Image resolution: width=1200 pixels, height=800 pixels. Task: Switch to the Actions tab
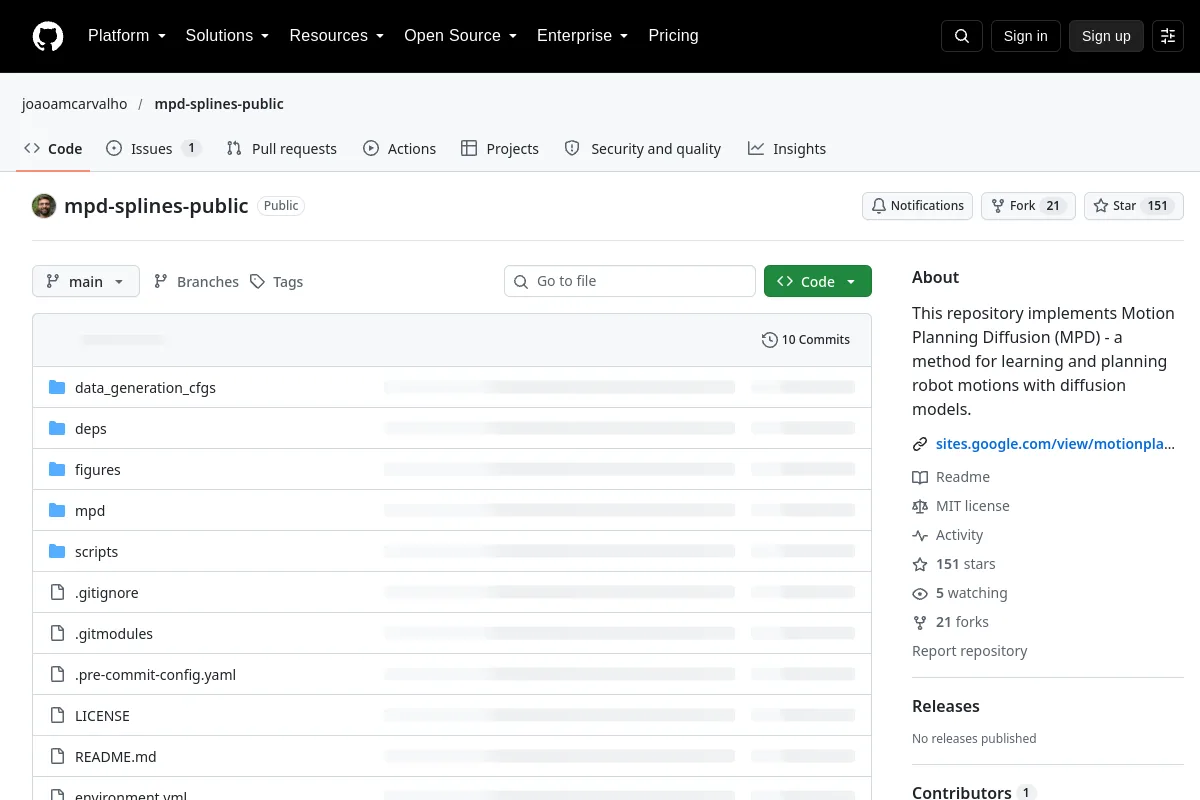400,148
